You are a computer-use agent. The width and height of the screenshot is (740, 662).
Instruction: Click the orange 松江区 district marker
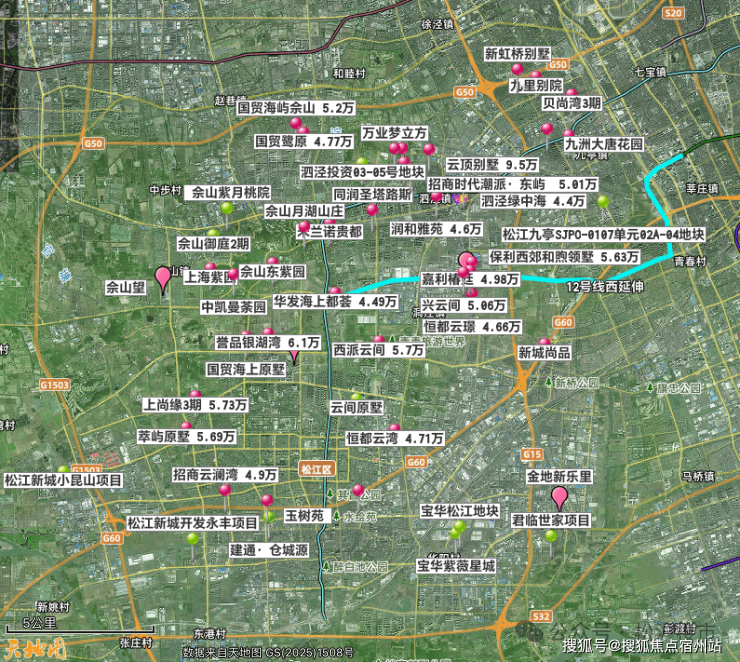click(x=317, y=469)
